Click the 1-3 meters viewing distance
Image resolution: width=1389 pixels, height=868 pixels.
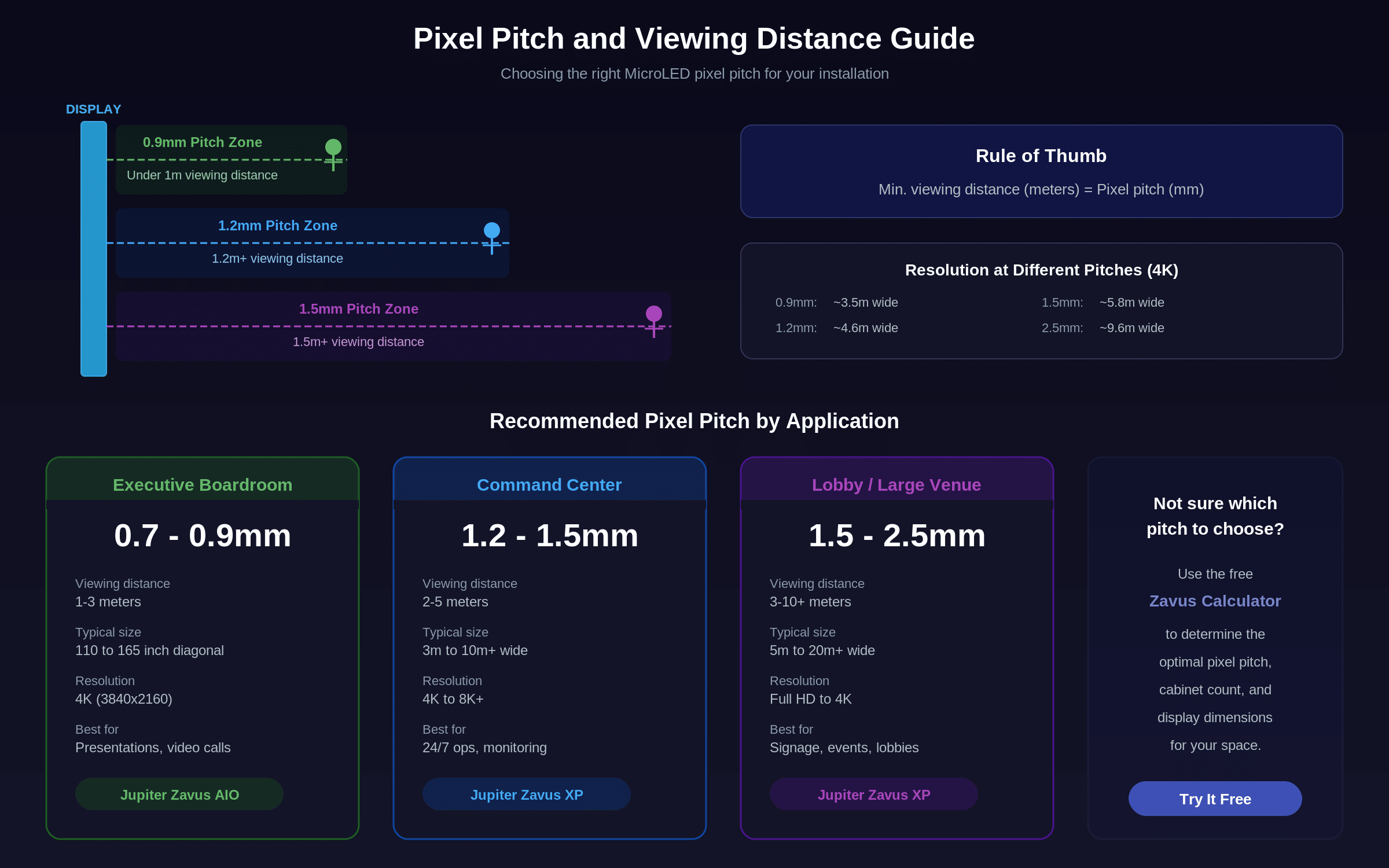tap(108, 602)
